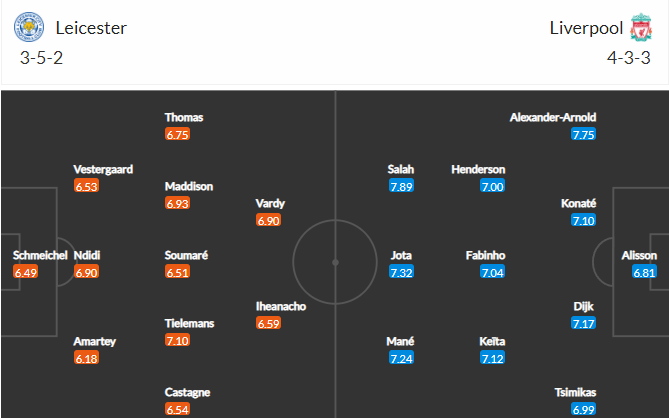Image resolution: width=669 pixels, height=418 pixels.
Task: Select Vardy's 6.90 rating badge
Action: [268, 220]
